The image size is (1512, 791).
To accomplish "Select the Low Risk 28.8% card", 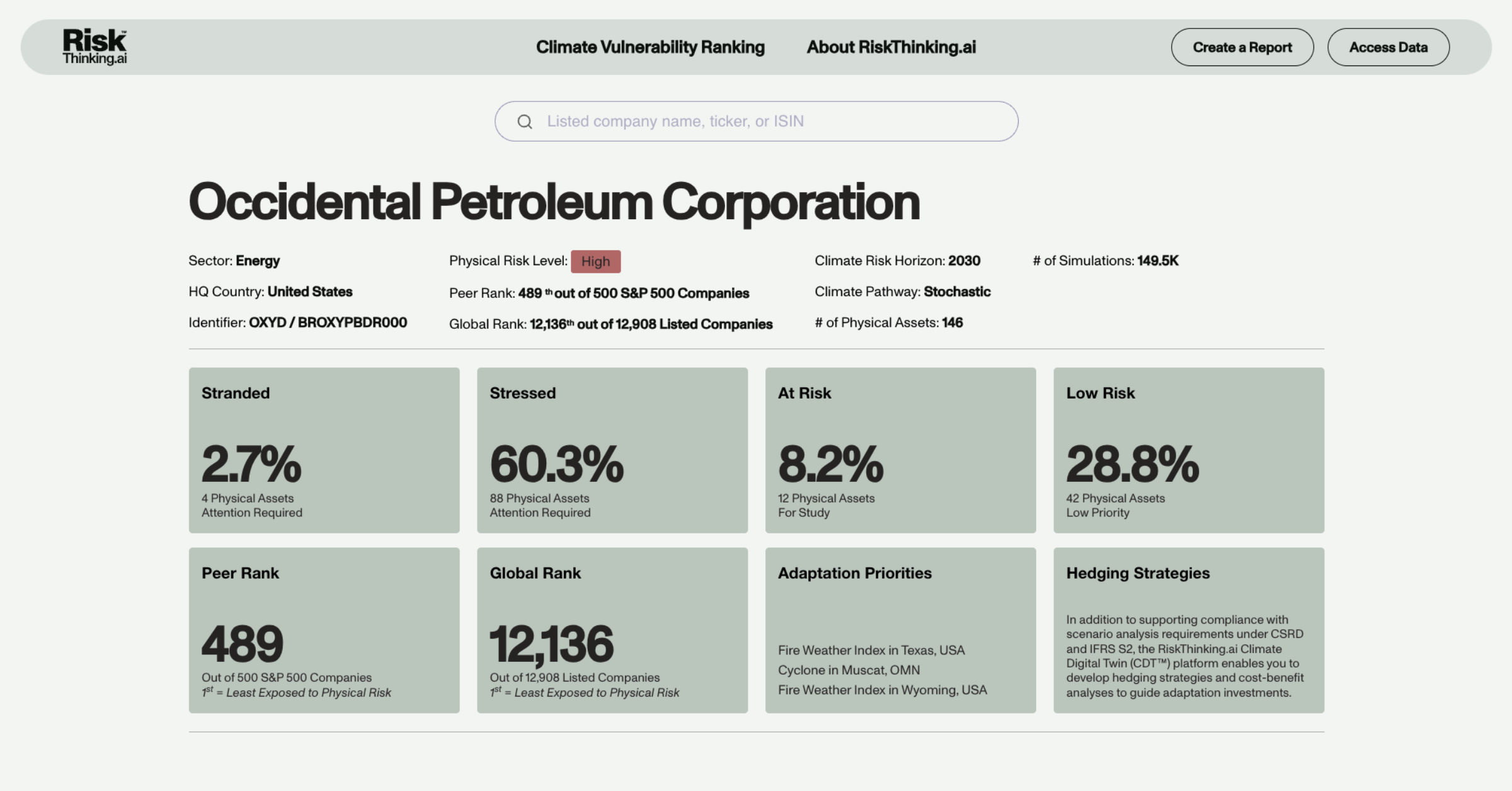I will click(1189, 450).
